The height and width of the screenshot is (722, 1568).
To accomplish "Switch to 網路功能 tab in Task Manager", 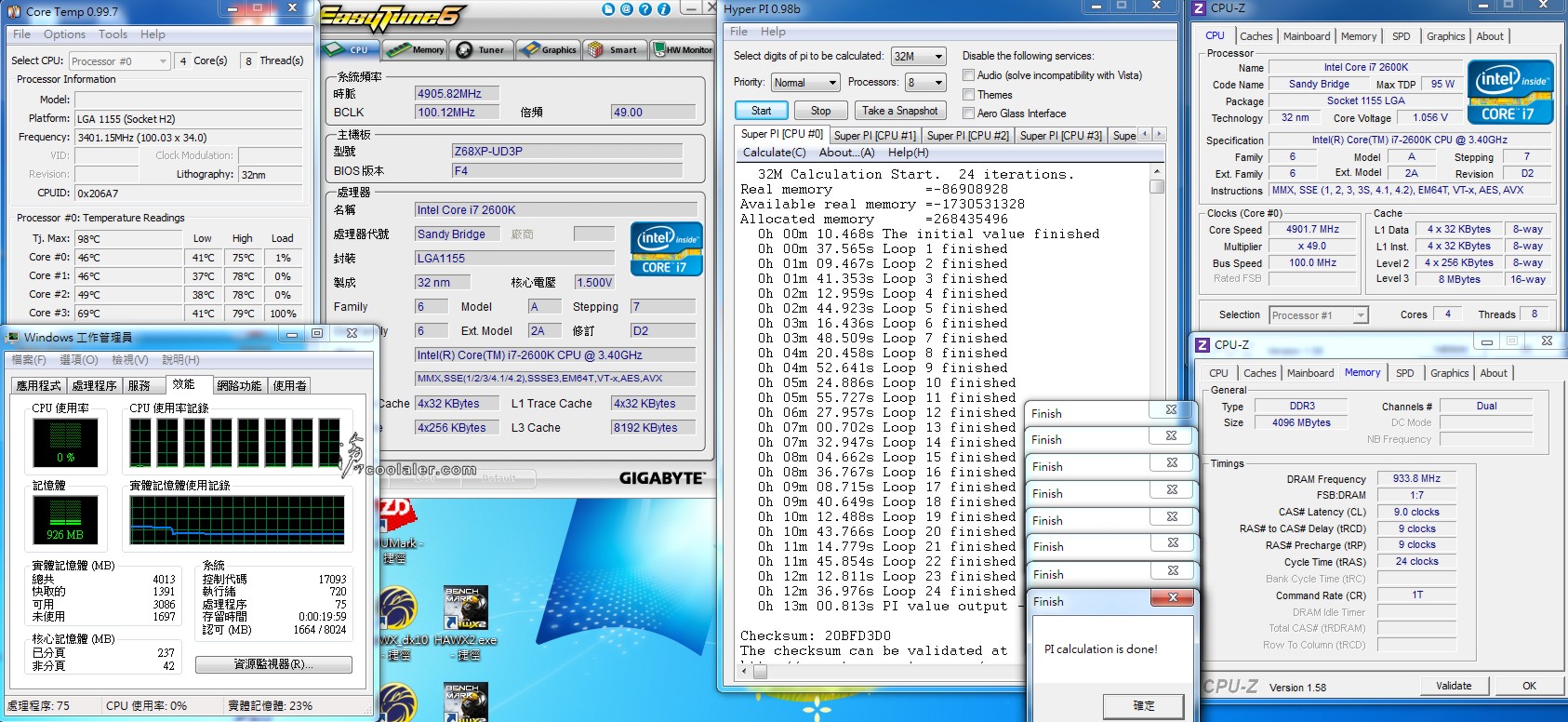I will (x=239, y=385).
